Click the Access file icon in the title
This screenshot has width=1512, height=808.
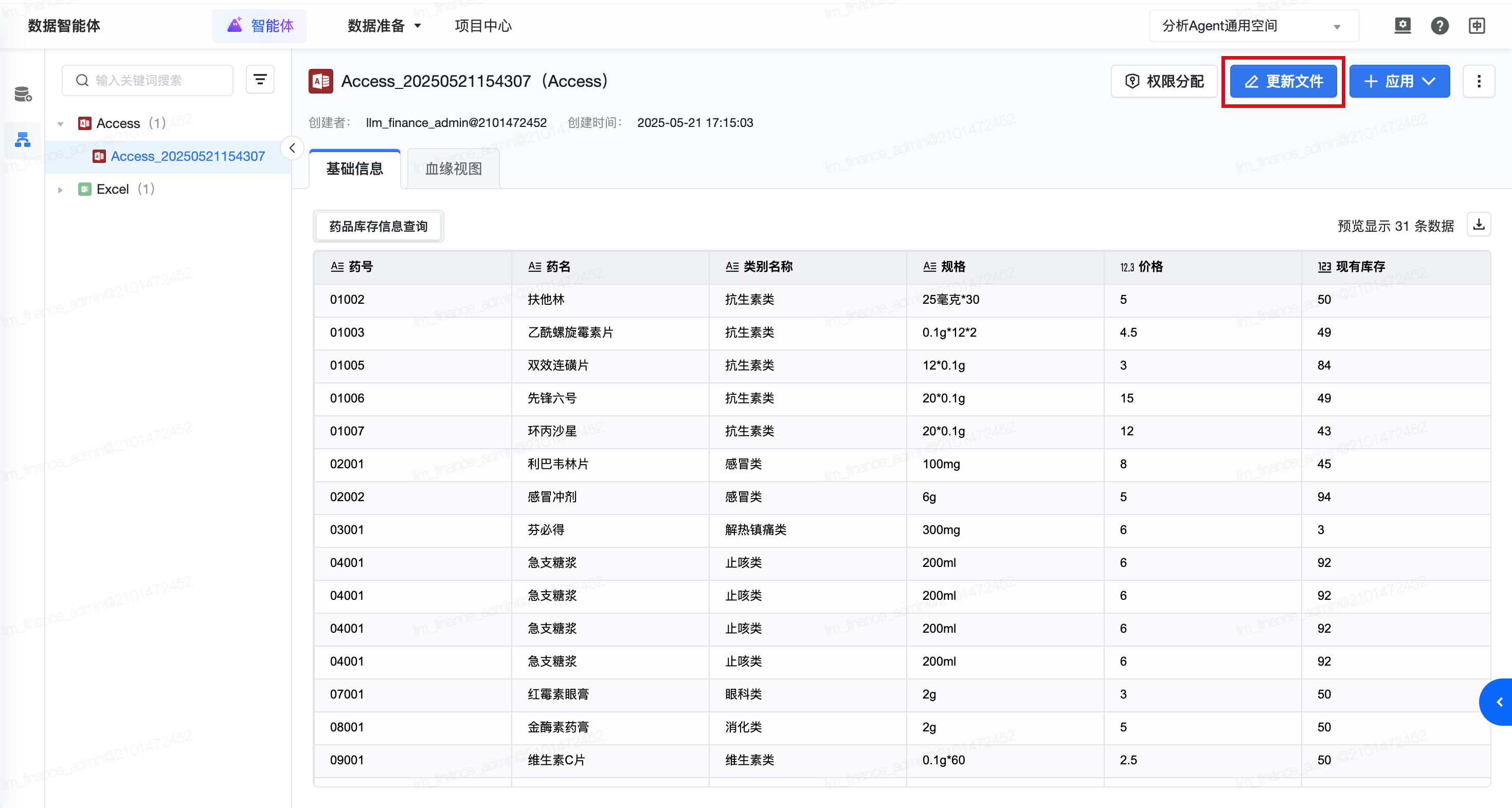click(321, 81)
